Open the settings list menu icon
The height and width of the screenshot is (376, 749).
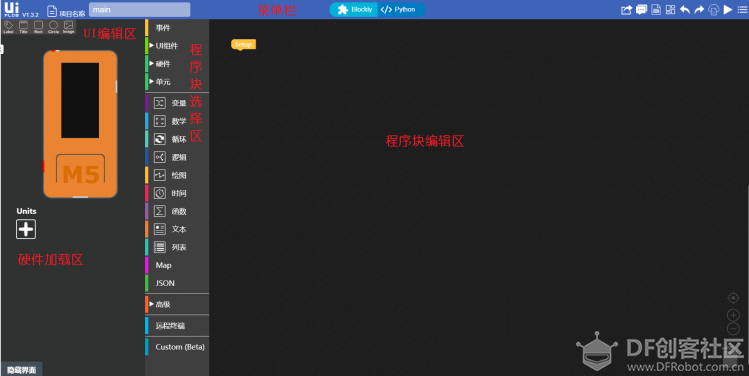742,10
